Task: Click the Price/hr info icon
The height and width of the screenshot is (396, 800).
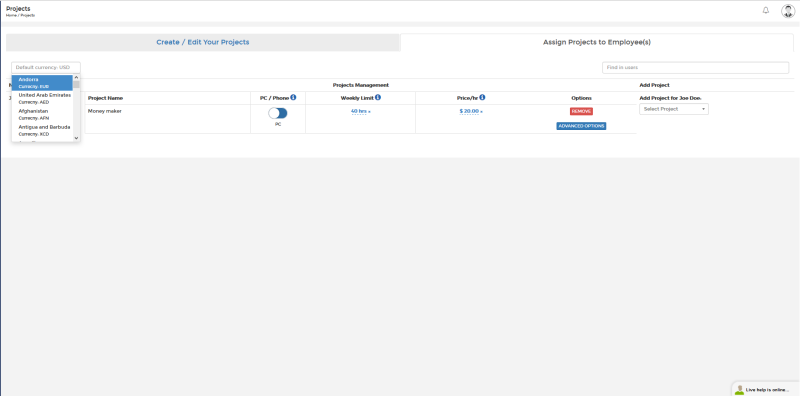Action: pos(482,97)
